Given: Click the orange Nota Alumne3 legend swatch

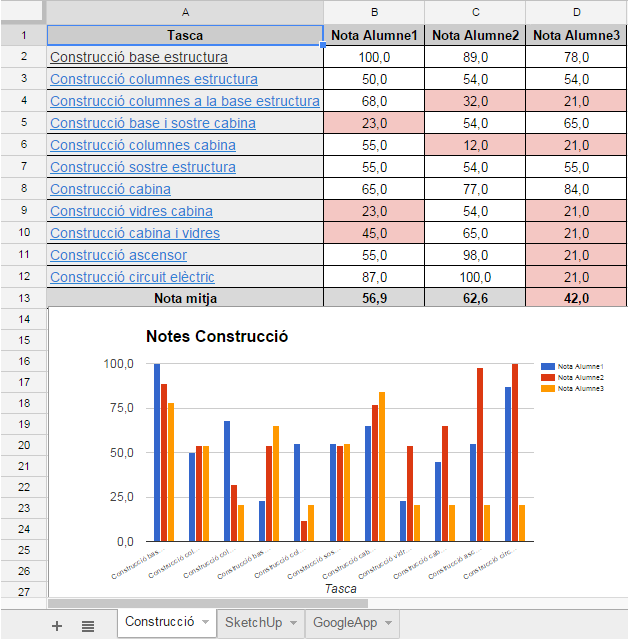Looking at the screenshot, I should 548,388.
